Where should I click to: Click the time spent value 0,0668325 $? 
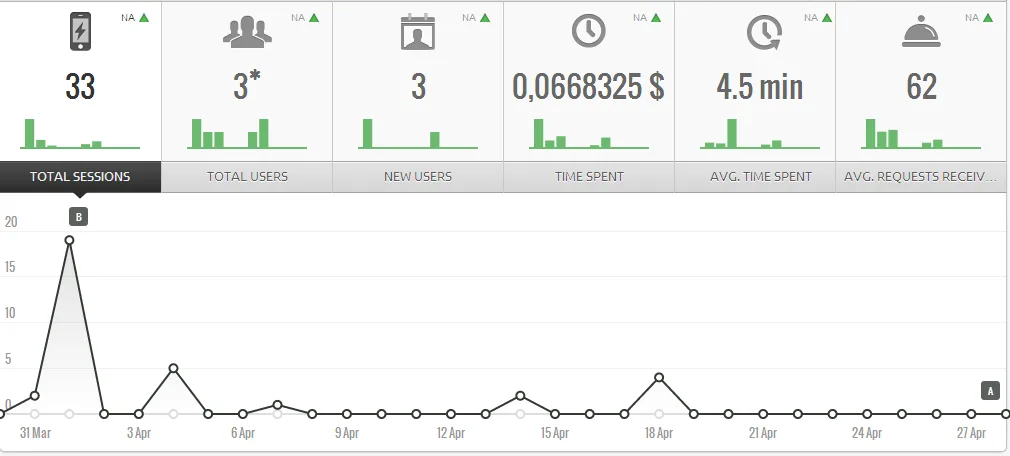[589, 86]
